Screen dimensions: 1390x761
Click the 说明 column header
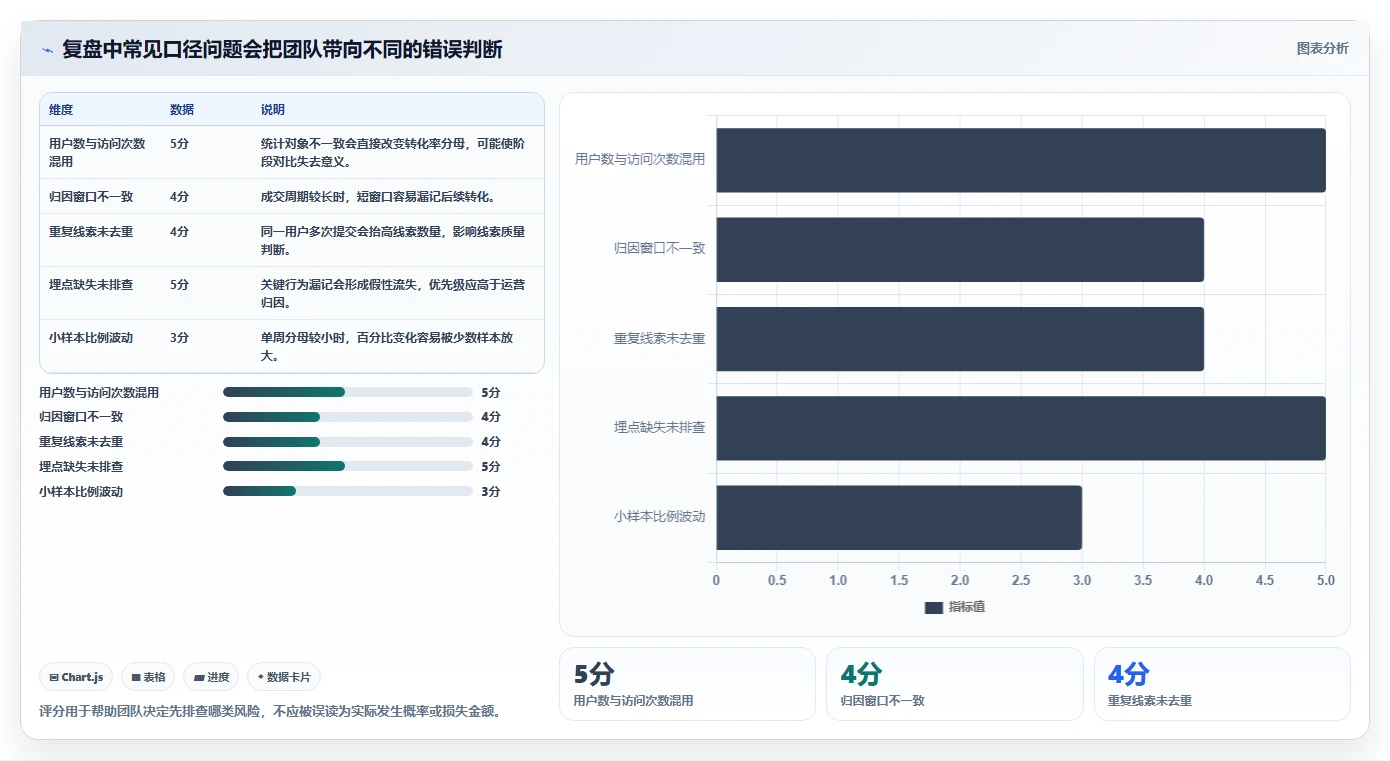[273, 110]
